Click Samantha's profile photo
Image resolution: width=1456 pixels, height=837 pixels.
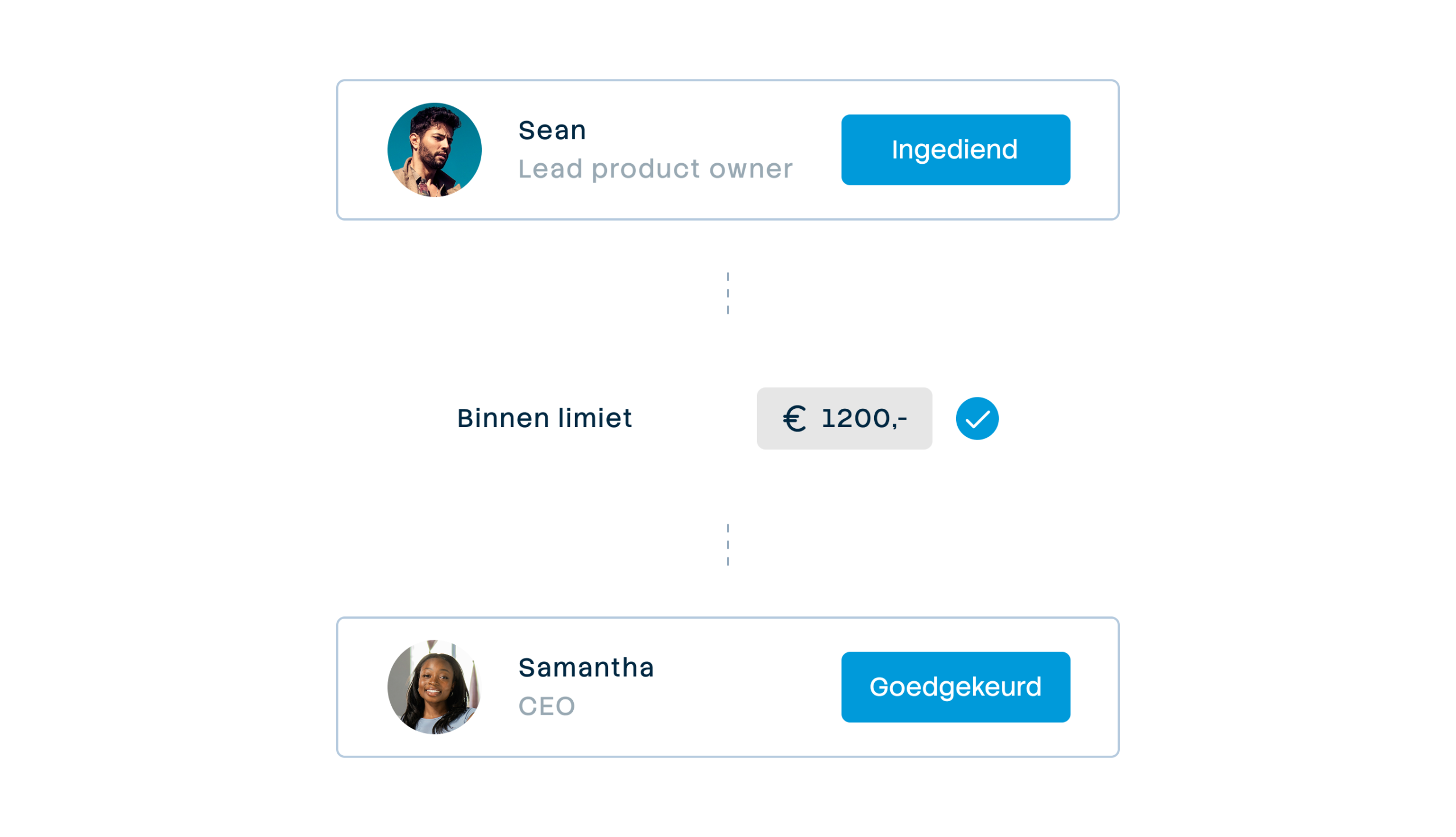point(434,687)
